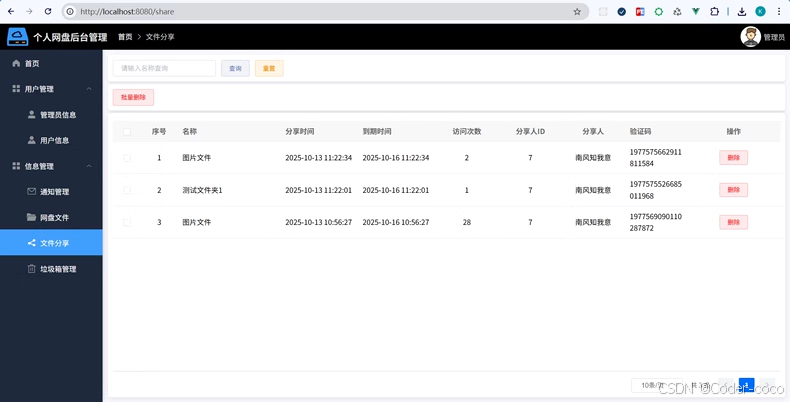Click the 到期时间 column header
Image resolution: width=790 pixels, height=402 pixels.
coord(377,131)
